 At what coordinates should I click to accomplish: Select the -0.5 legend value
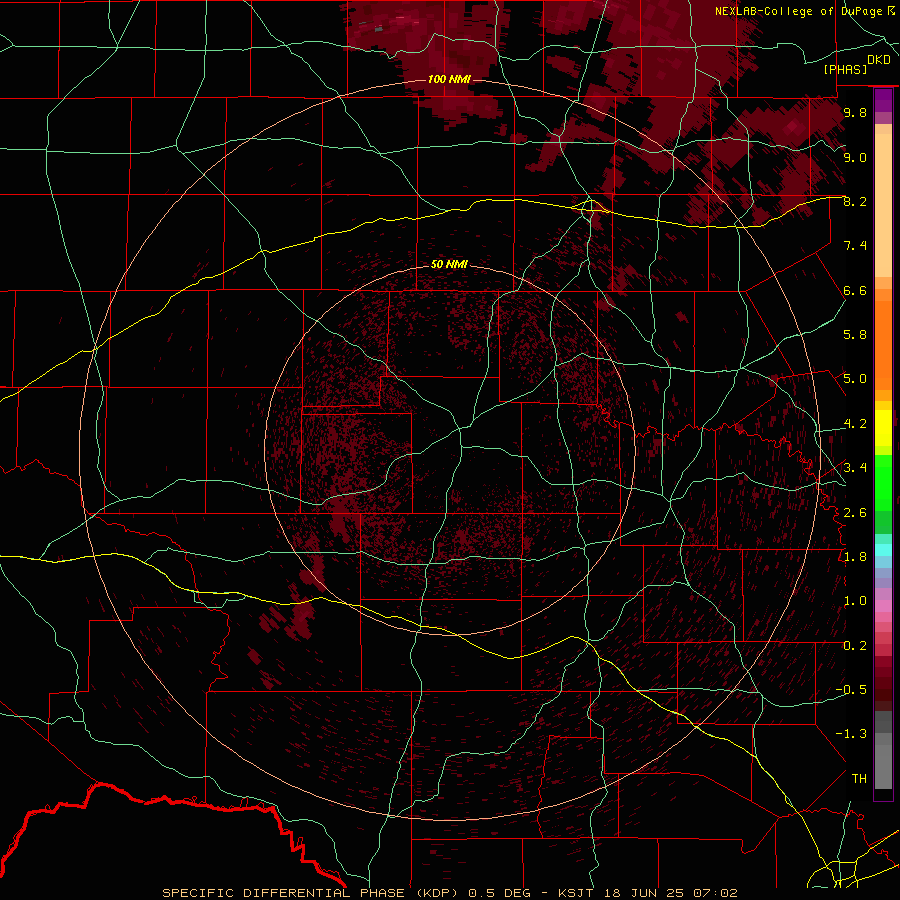click(x=851, y=690)
